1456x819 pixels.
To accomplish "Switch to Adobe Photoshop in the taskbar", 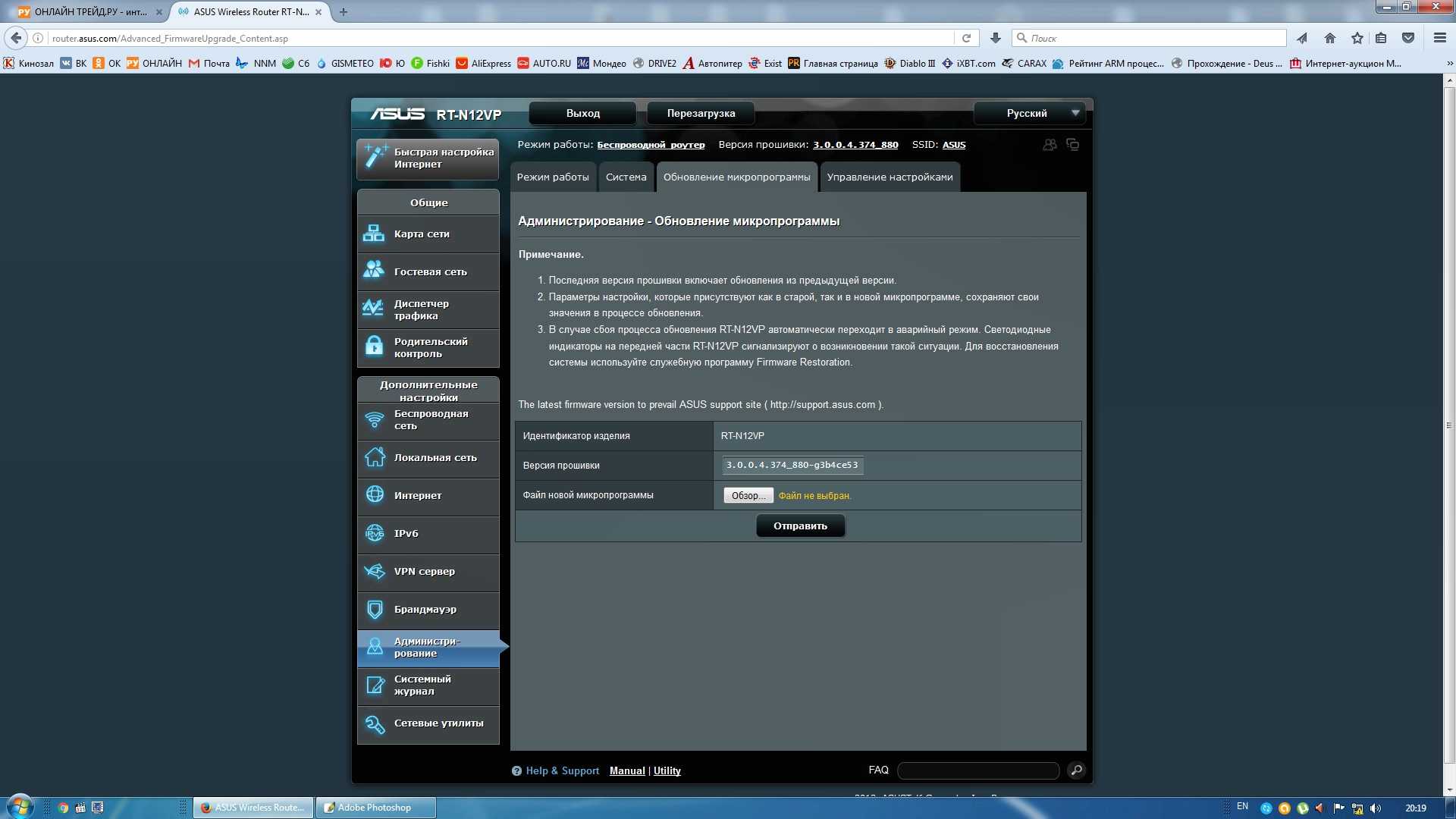I will pyautogui.click(x=376, y=808).
